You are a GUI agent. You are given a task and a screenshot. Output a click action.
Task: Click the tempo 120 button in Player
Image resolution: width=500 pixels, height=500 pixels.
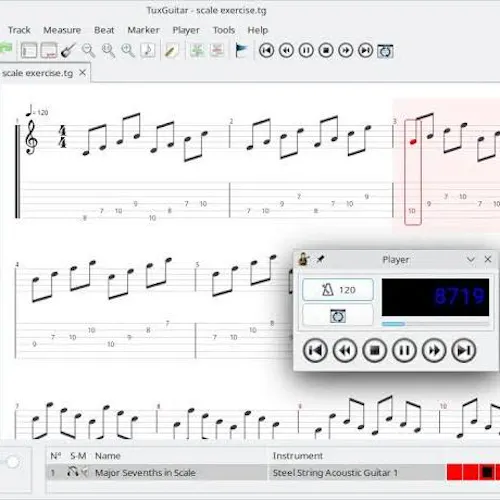[338, 290]
